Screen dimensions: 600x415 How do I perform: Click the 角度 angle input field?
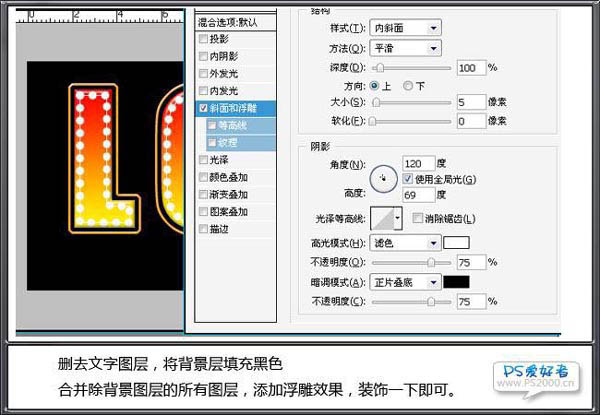[419, 163]
